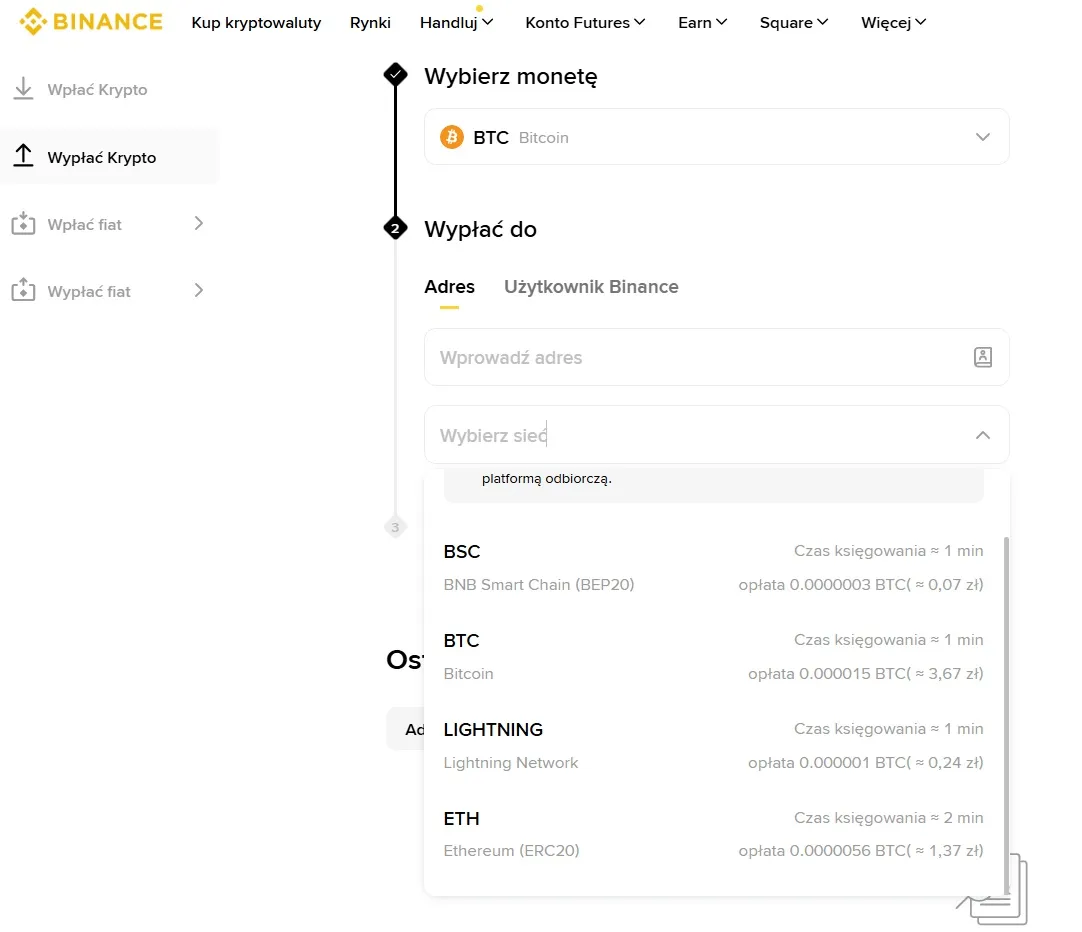Click the Wpłać fat icon in sidebar
This screenshot has height=932, width=1082.
pos(23,224)
